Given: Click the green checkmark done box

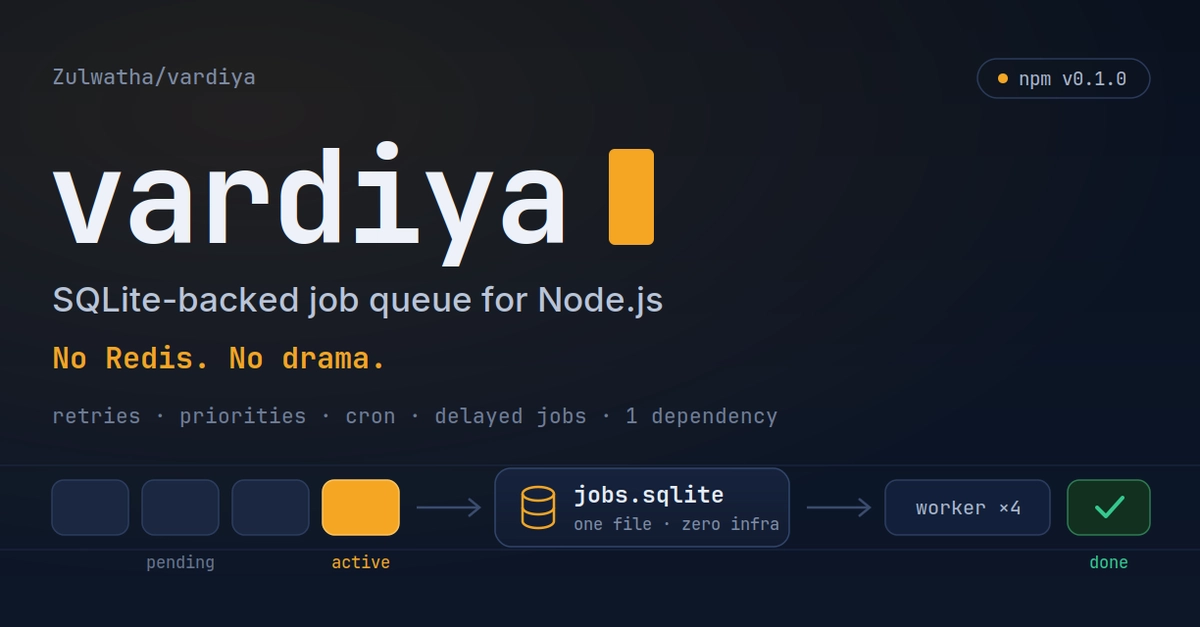Looking at the screenshot, I should point(1109,508).
